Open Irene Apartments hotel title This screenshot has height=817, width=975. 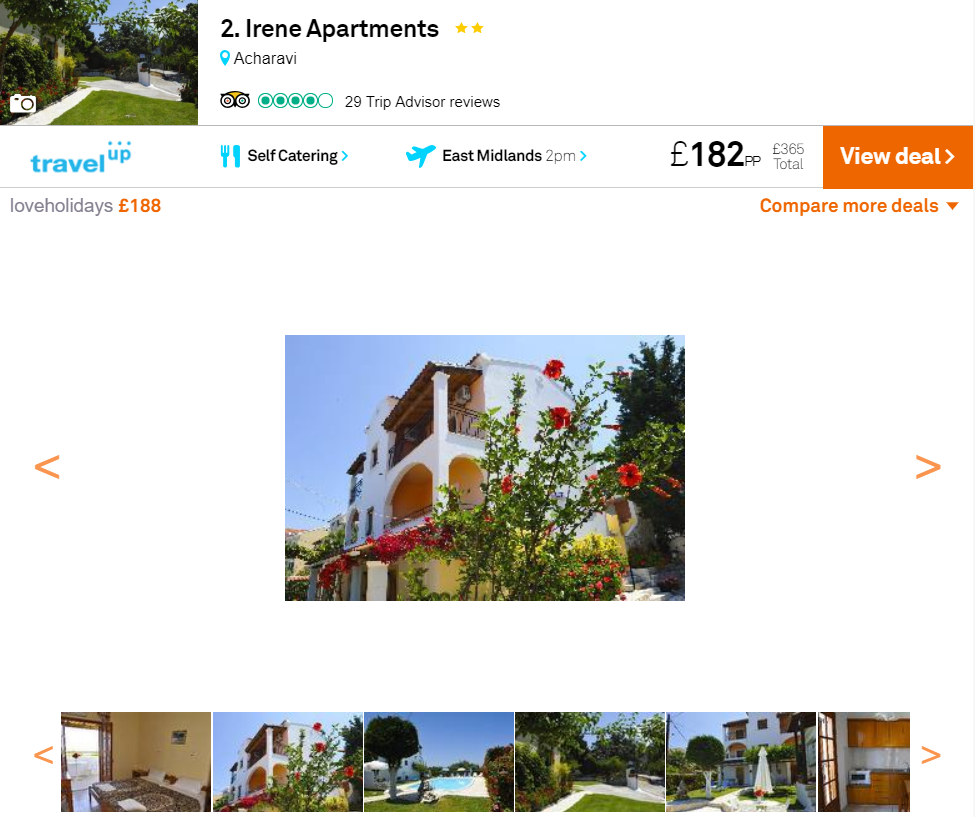point(330,29)
